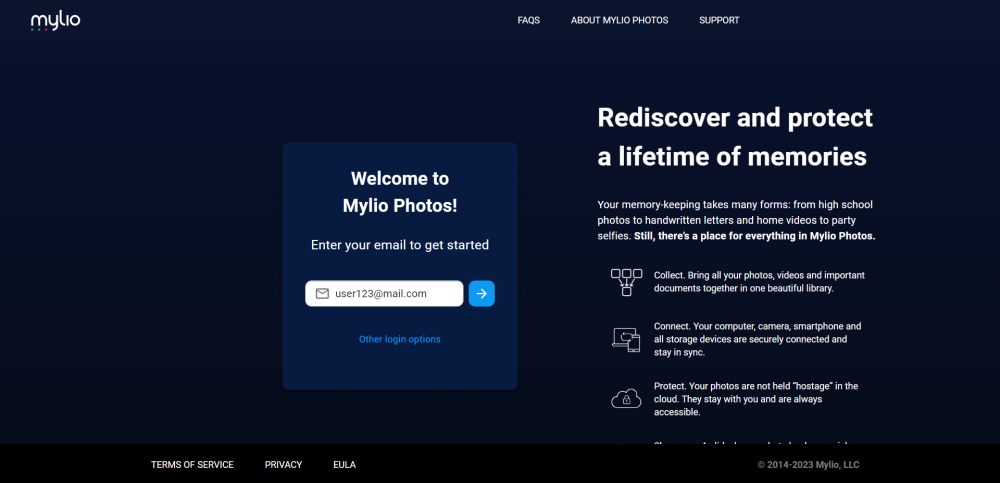Click the Connect description paragraph

tap(758, 339)
